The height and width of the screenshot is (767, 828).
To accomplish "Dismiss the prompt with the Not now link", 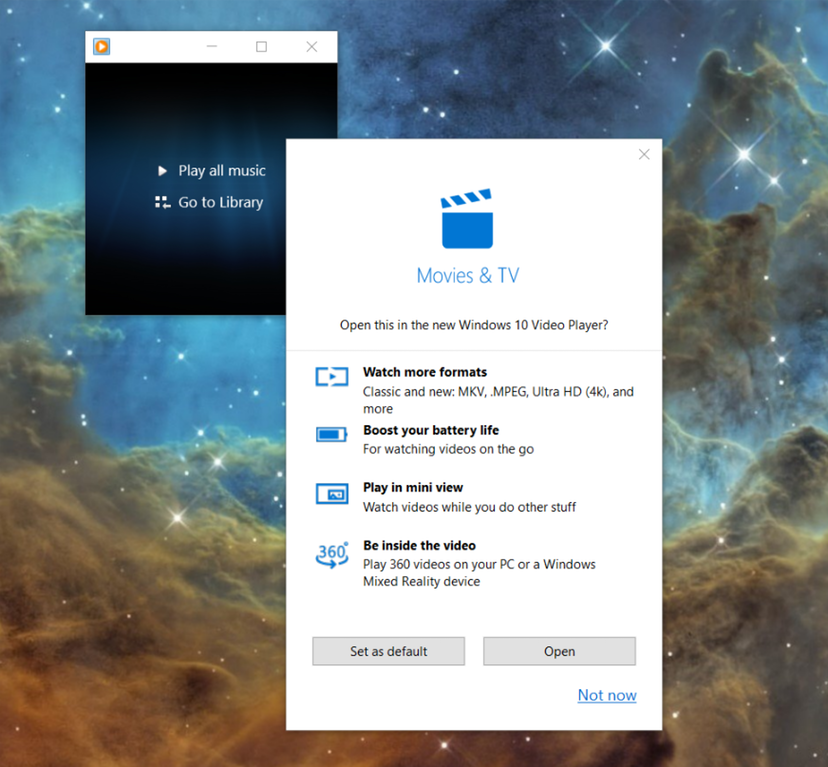I will 606,695.
